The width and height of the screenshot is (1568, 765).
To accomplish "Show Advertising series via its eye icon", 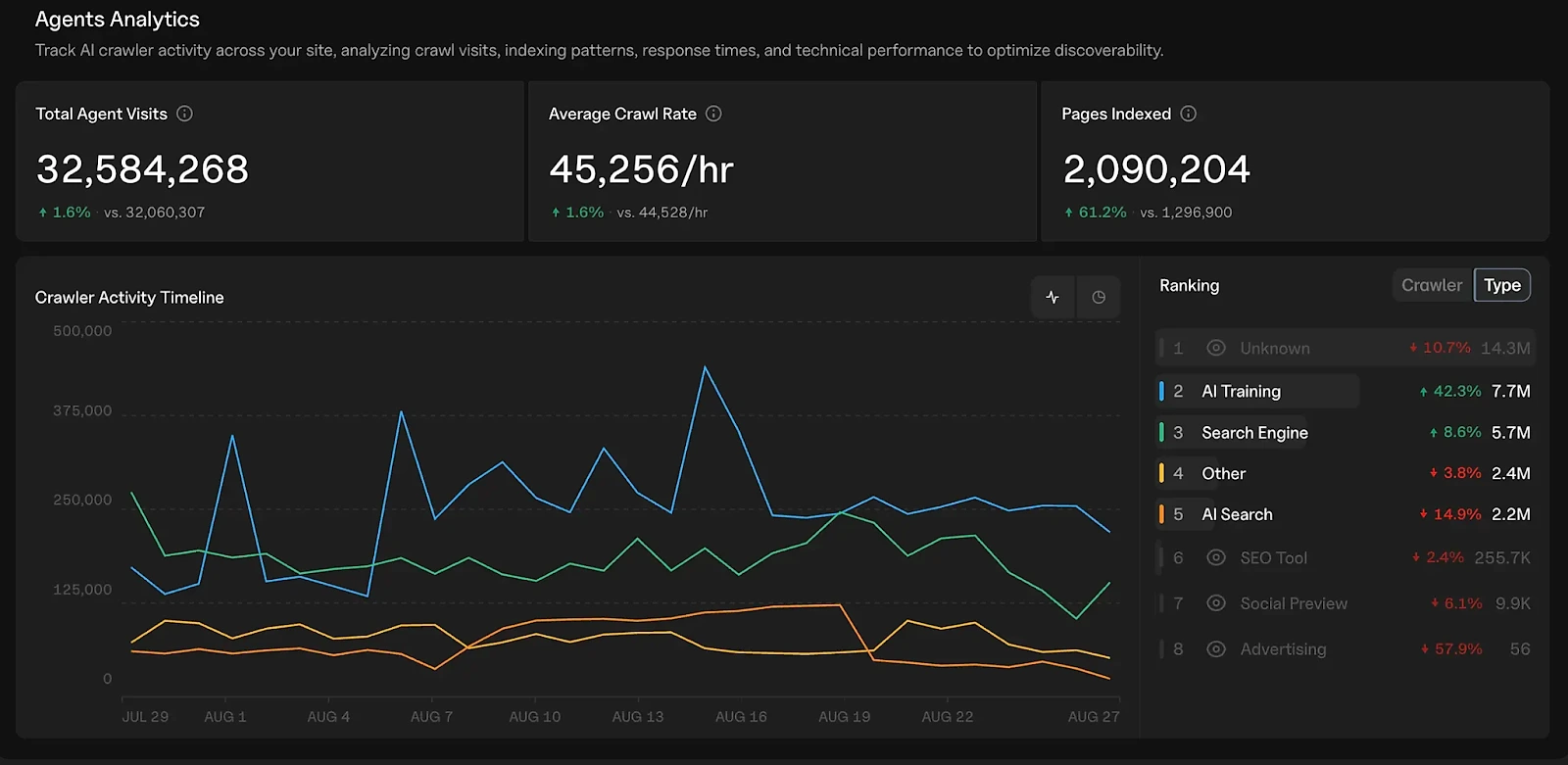I will pos(1216,648).
